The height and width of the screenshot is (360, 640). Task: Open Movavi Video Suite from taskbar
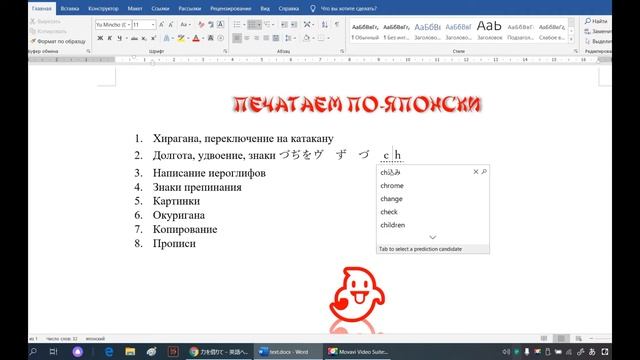pos(358,351)
